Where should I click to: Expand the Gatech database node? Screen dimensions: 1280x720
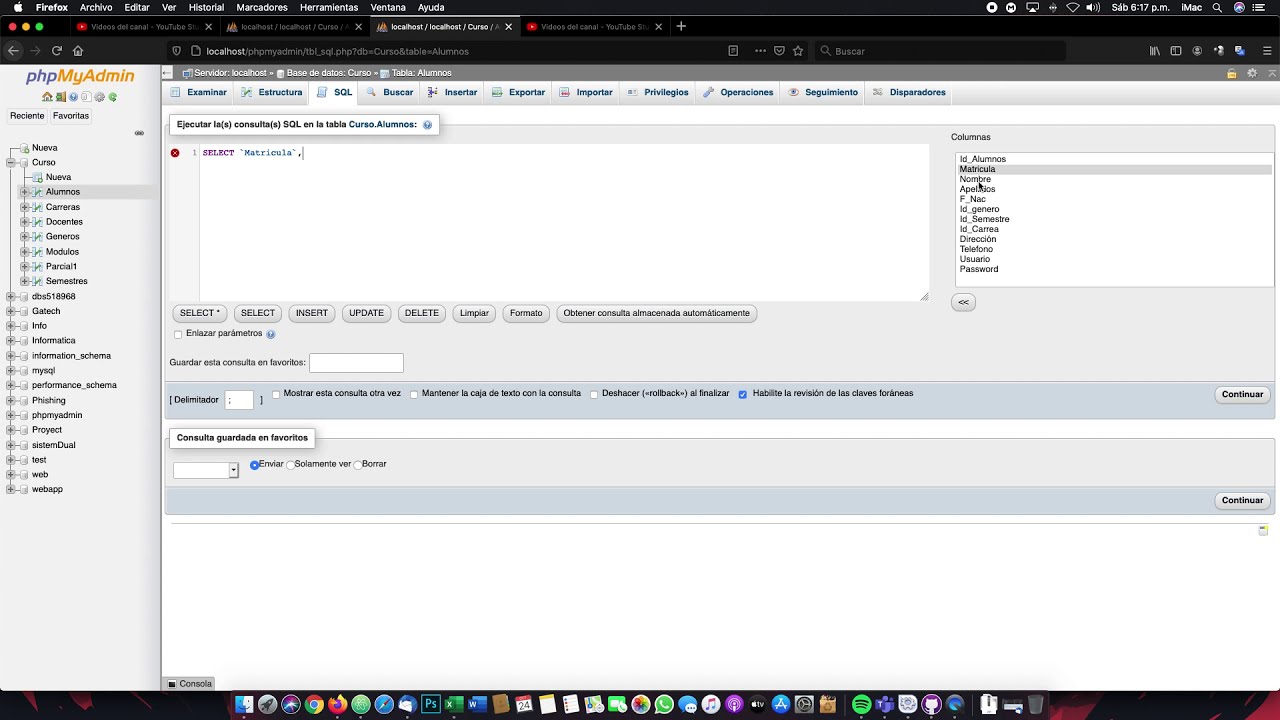[11, 311]
